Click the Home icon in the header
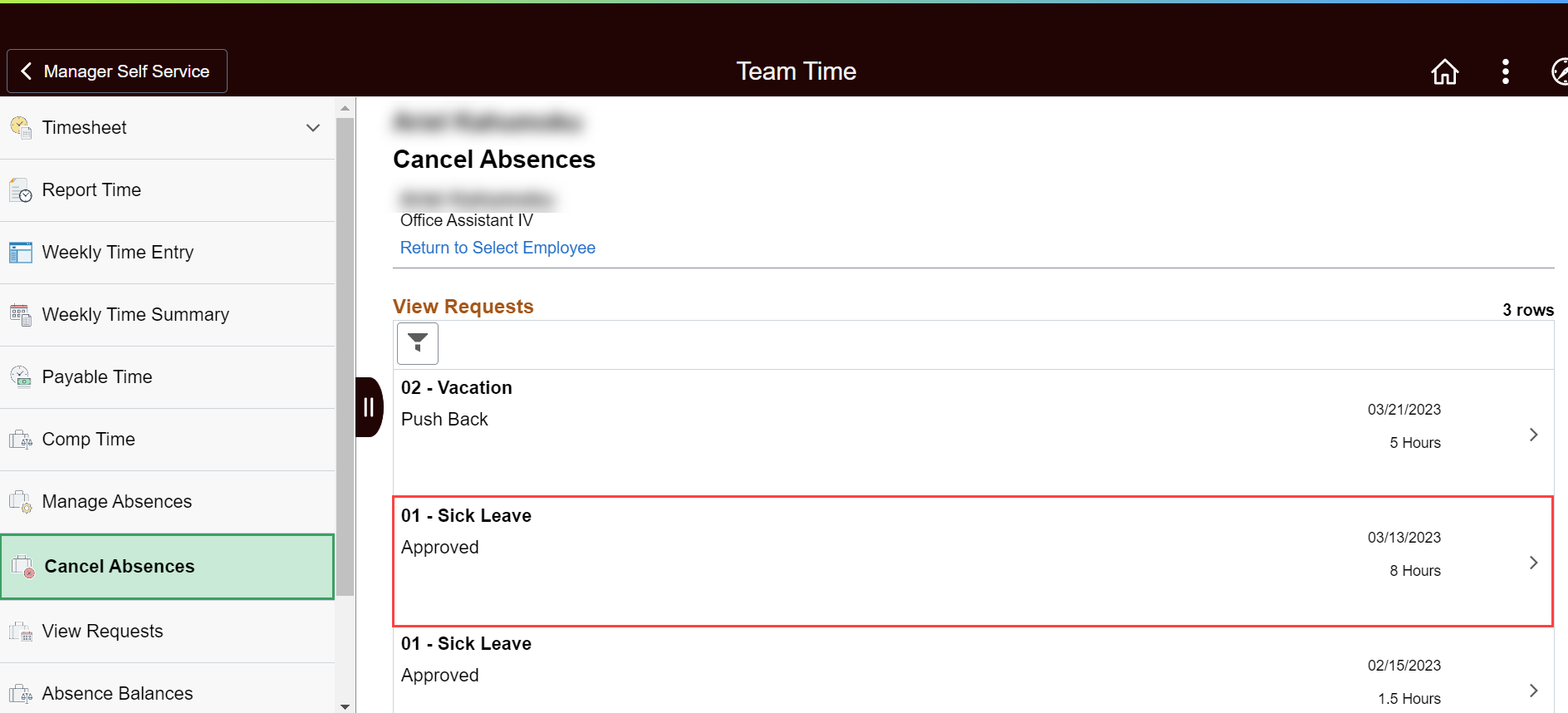The width and height of the screenshot is (1568, 713). click(x=1444, y=71)
